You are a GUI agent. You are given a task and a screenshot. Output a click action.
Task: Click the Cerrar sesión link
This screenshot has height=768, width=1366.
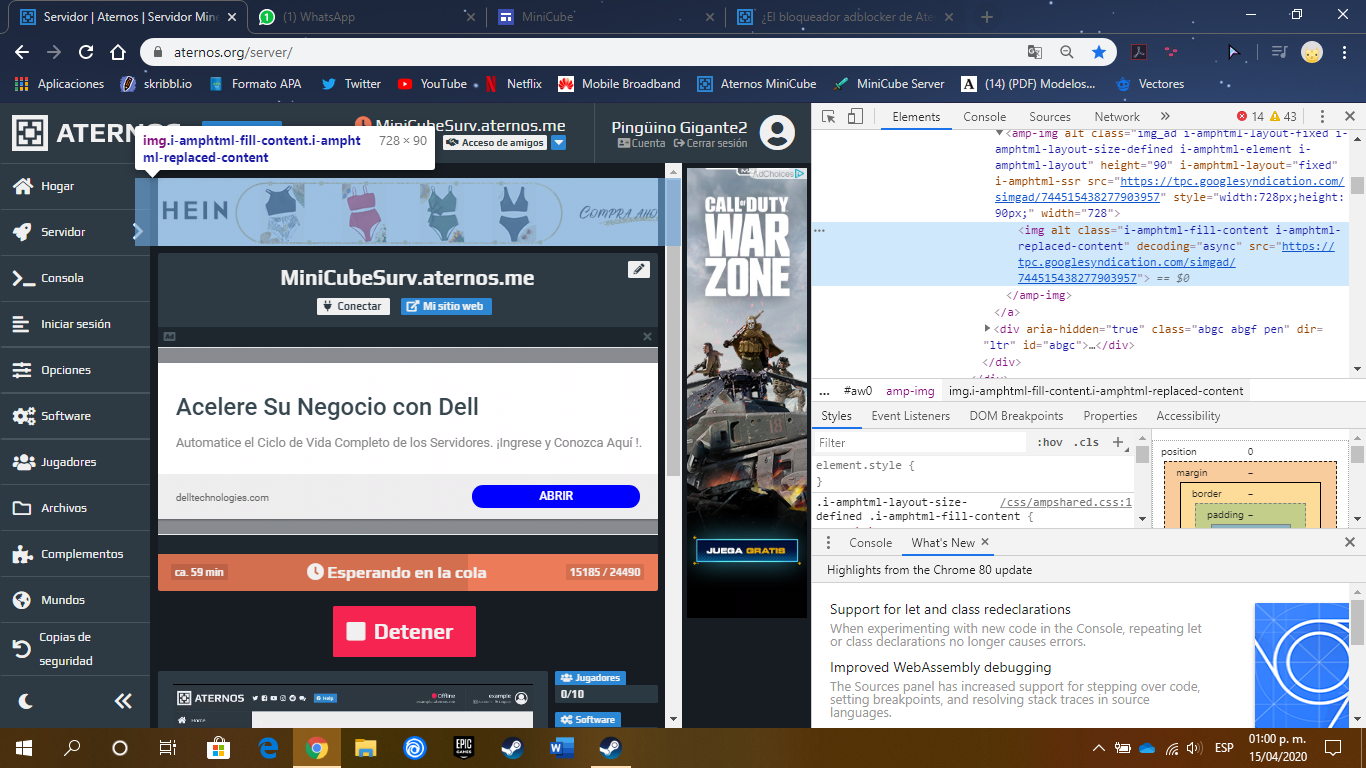click(x=711, y=143)
